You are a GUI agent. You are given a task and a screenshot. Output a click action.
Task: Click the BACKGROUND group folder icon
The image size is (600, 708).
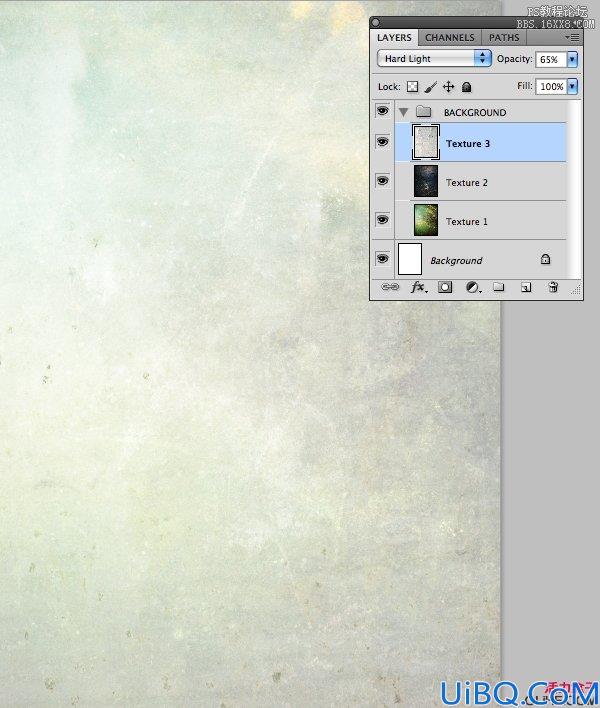[x=423, y=111]
